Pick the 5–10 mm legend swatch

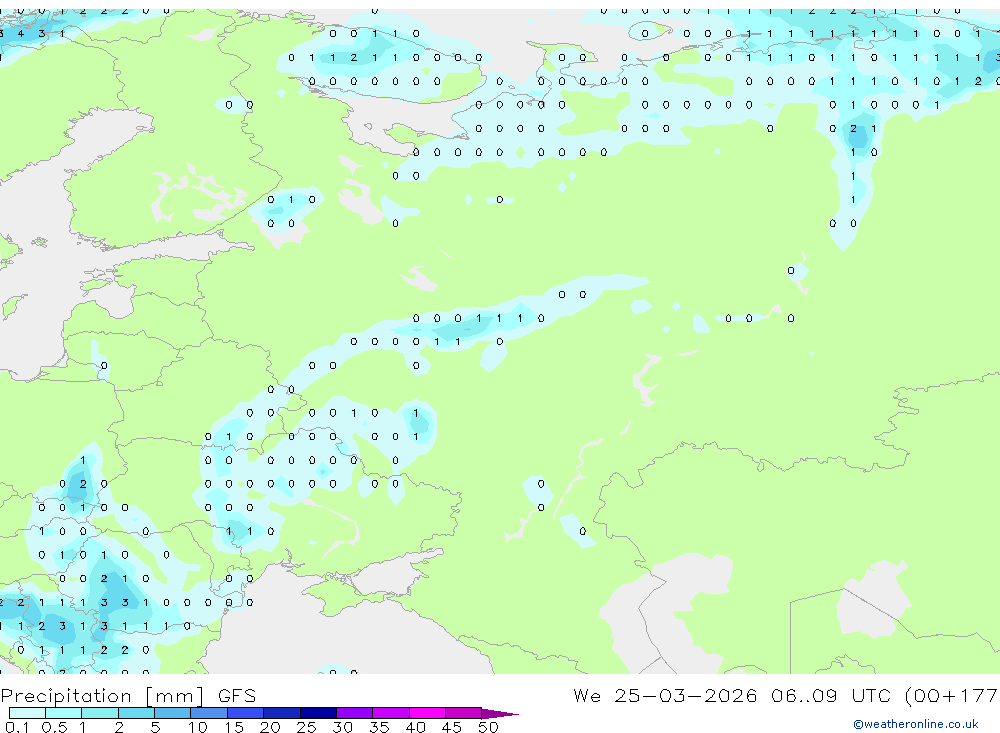tap(173, 713)
